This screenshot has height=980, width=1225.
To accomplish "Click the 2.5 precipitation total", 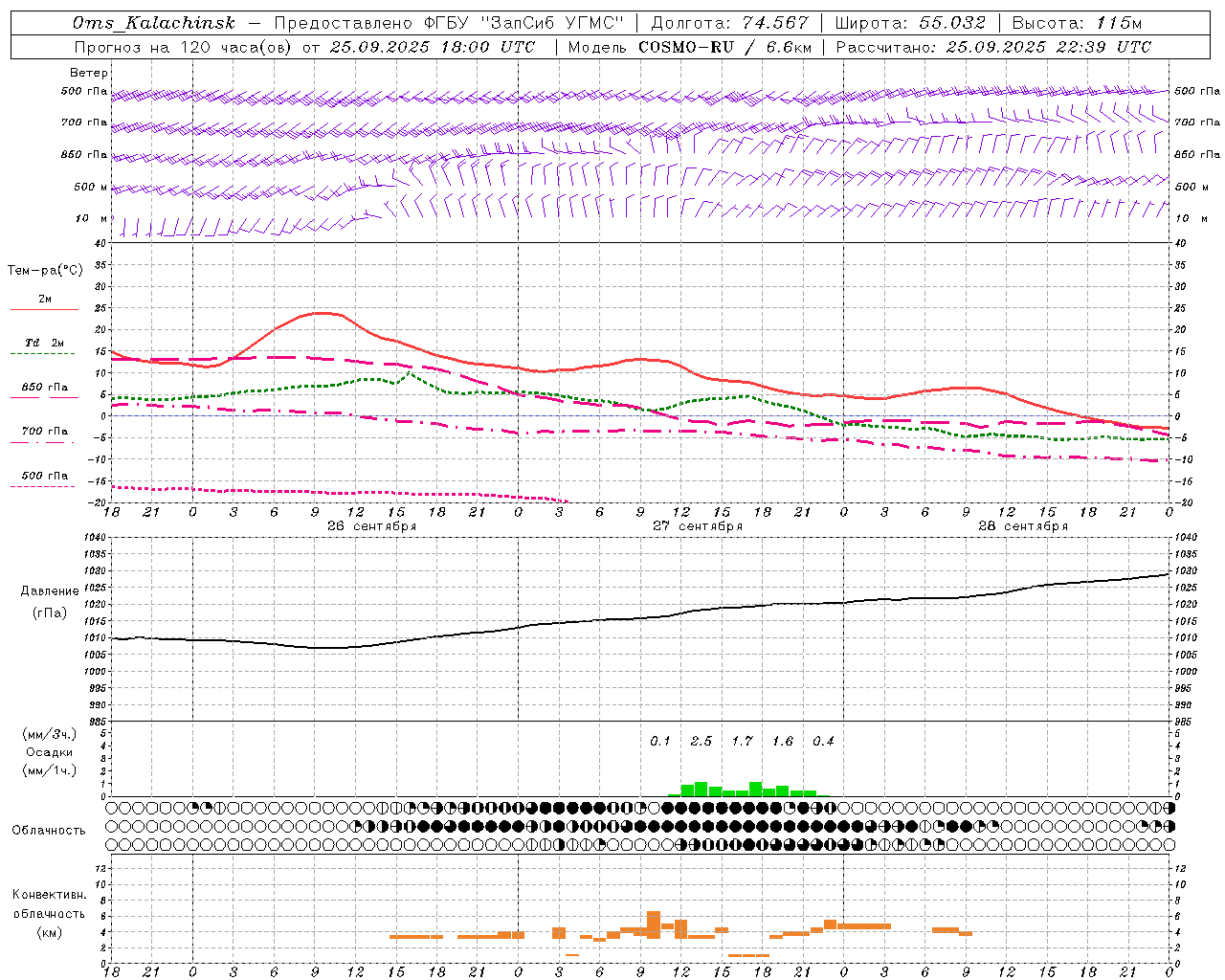I will click(702, 741).
